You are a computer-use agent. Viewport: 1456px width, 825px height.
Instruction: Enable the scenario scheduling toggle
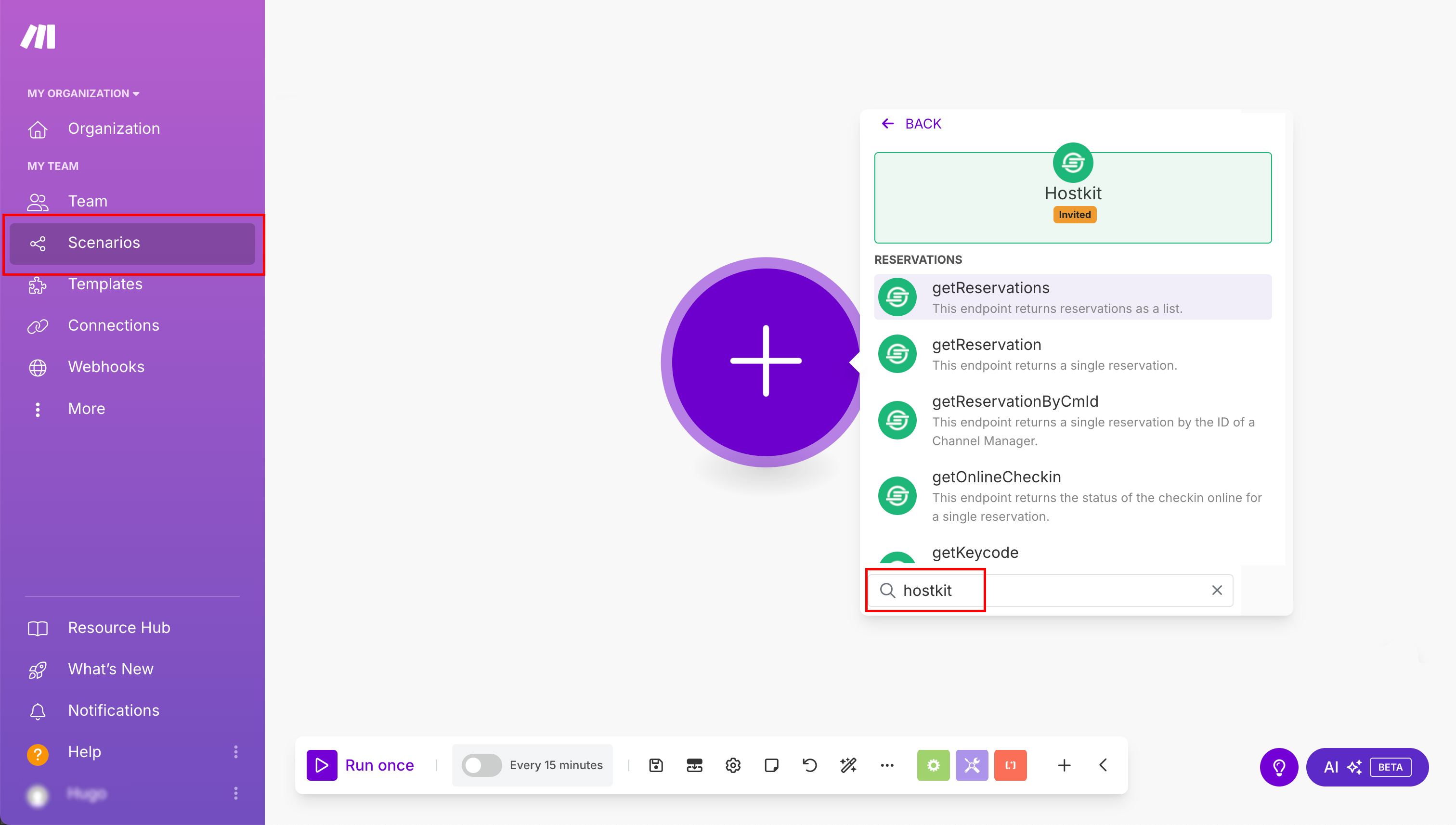(480, 764)
